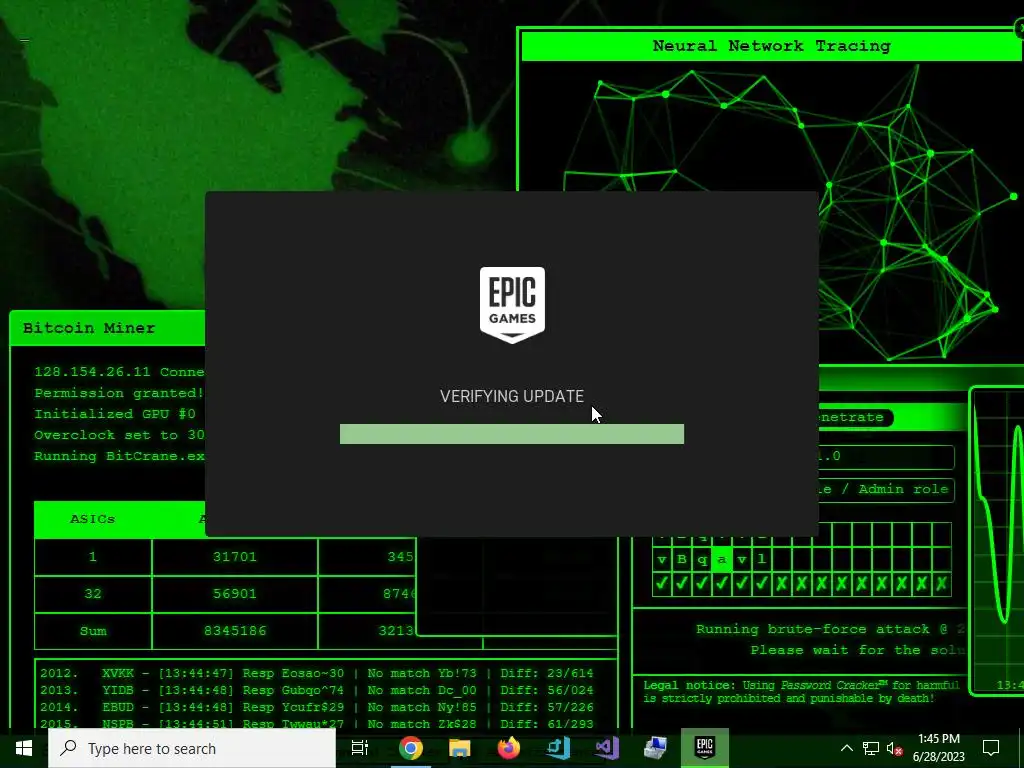The height and width of the screenshot is (768, 1024).
Task: Open the computer-monitor app in taskbar
Action: point(655,748)
